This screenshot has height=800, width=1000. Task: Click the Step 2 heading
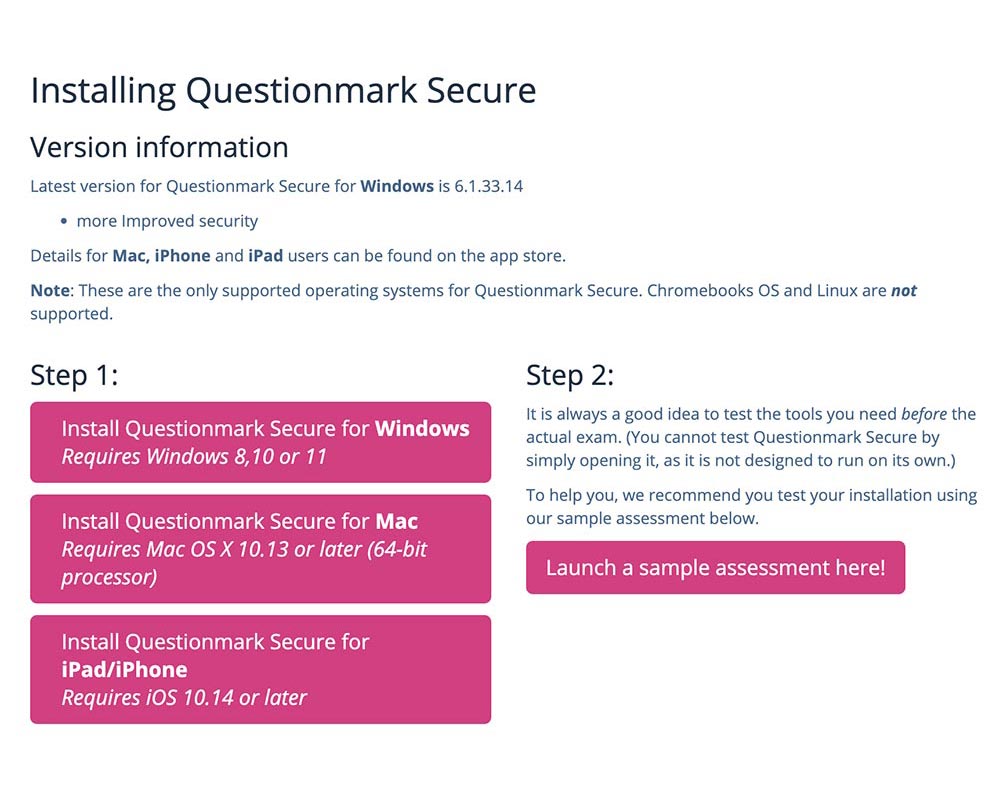pos(570,375)
